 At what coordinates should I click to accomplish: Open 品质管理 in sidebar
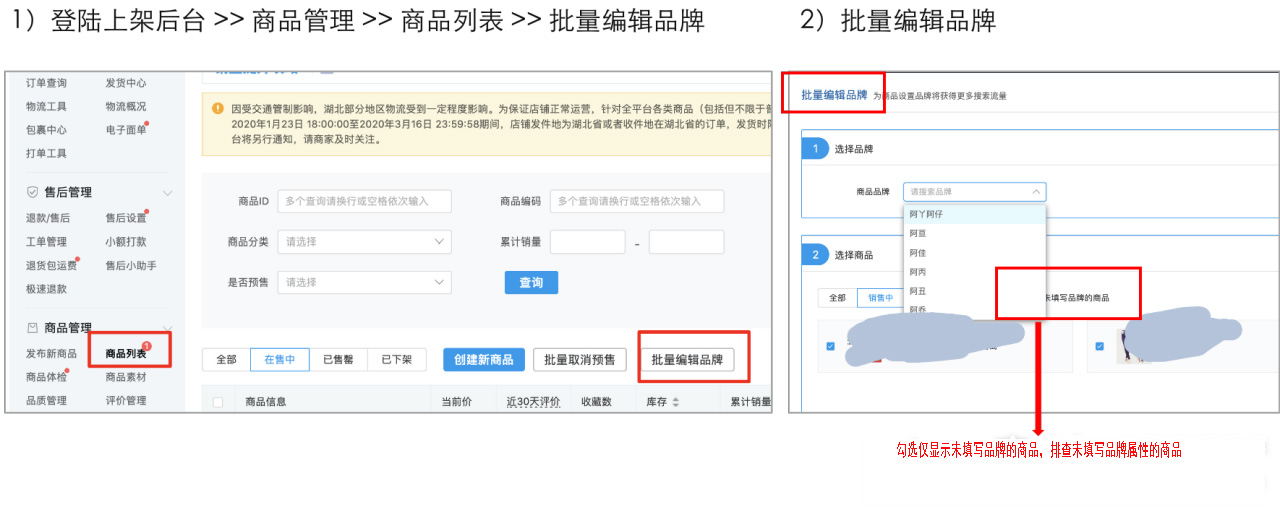46,401
